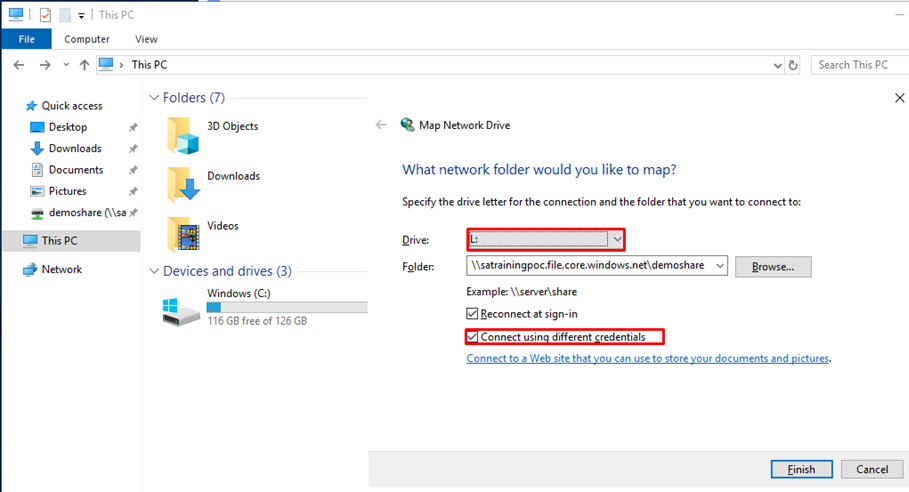Click the Back navigation arrow
This screenshot has height=492, width=909.
click(19, 65)
